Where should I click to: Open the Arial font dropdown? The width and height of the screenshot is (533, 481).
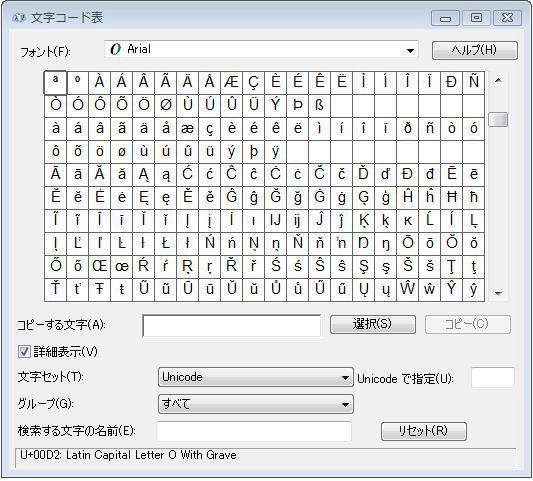261,50
